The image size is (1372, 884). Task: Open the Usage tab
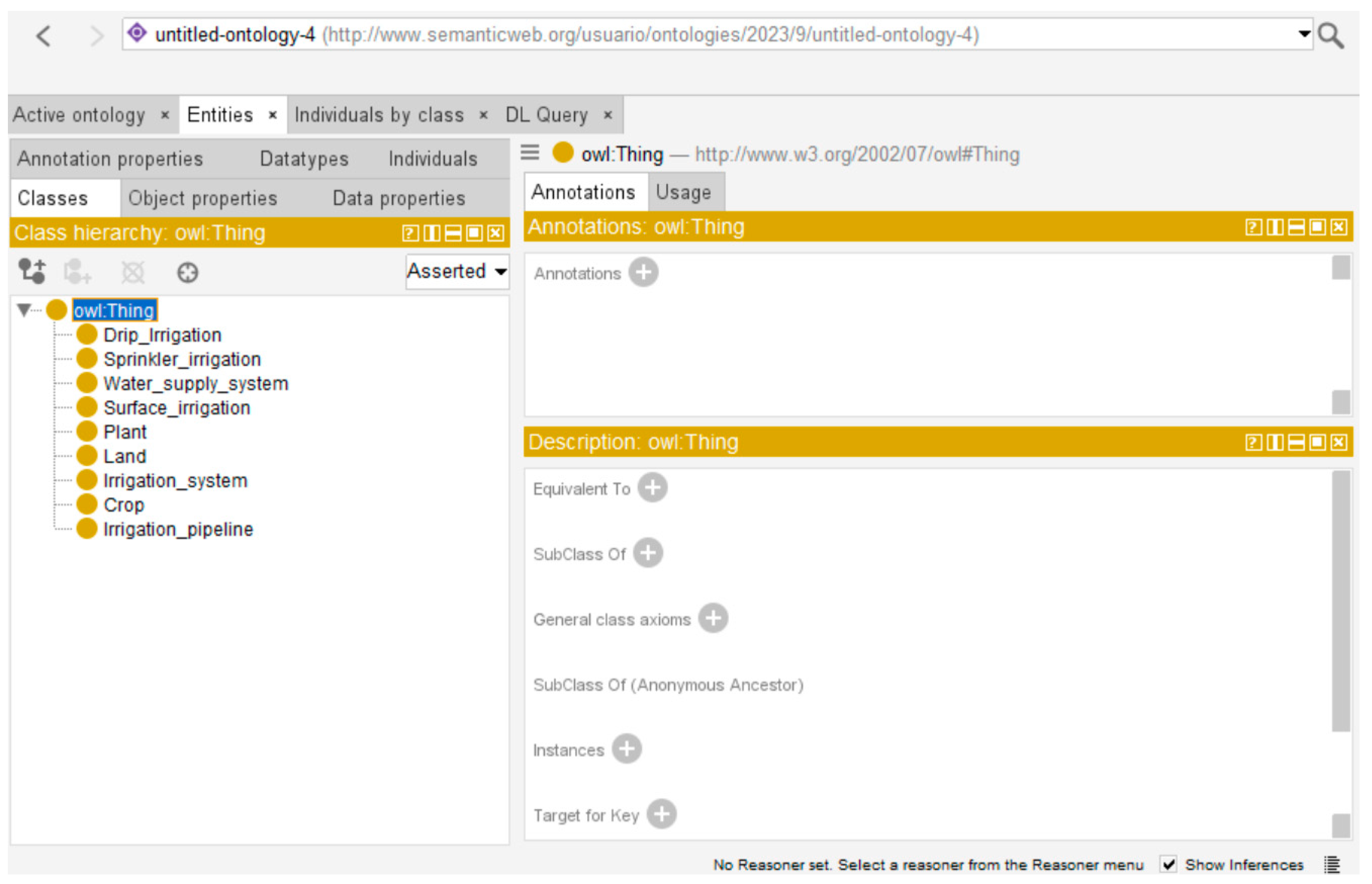pyautogui.click(x=683, y=192)
